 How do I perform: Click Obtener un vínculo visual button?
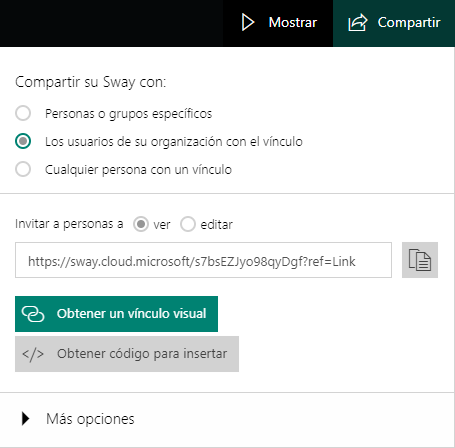(116, 314)
